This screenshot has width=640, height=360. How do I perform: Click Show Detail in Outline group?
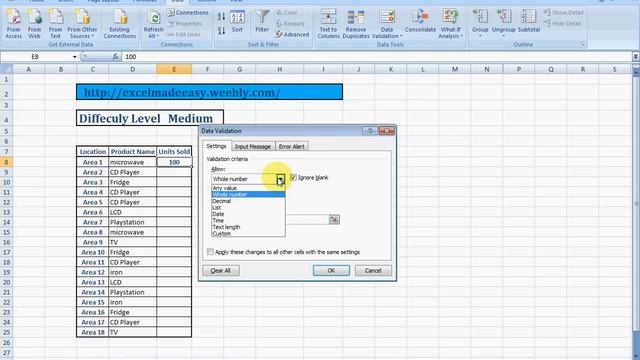click(x=564, y=13)
